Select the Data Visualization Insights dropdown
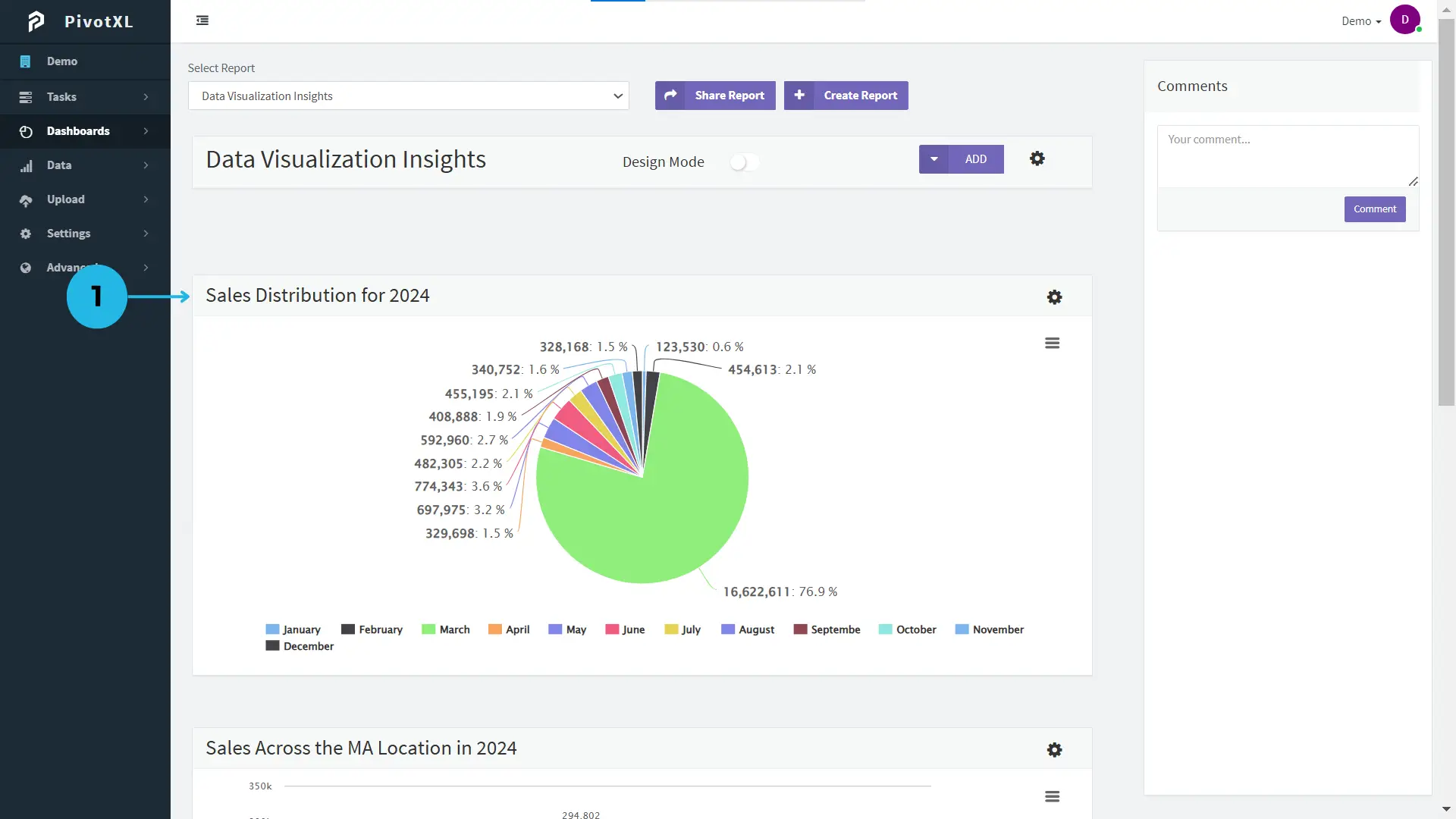Viewport: 1456px width, 819px height. pyautogui.click(x=408, y=95)
